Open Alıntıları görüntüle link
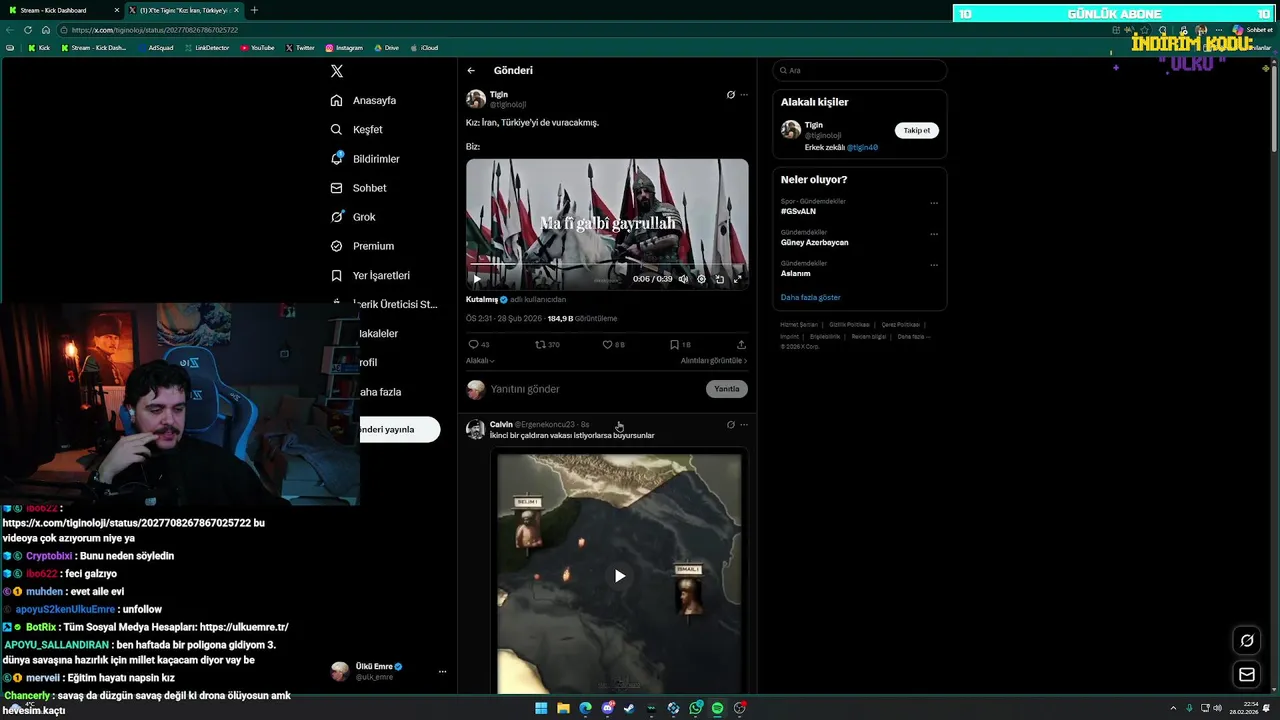This screenshot has width=1280, height=720. [714, 361]
